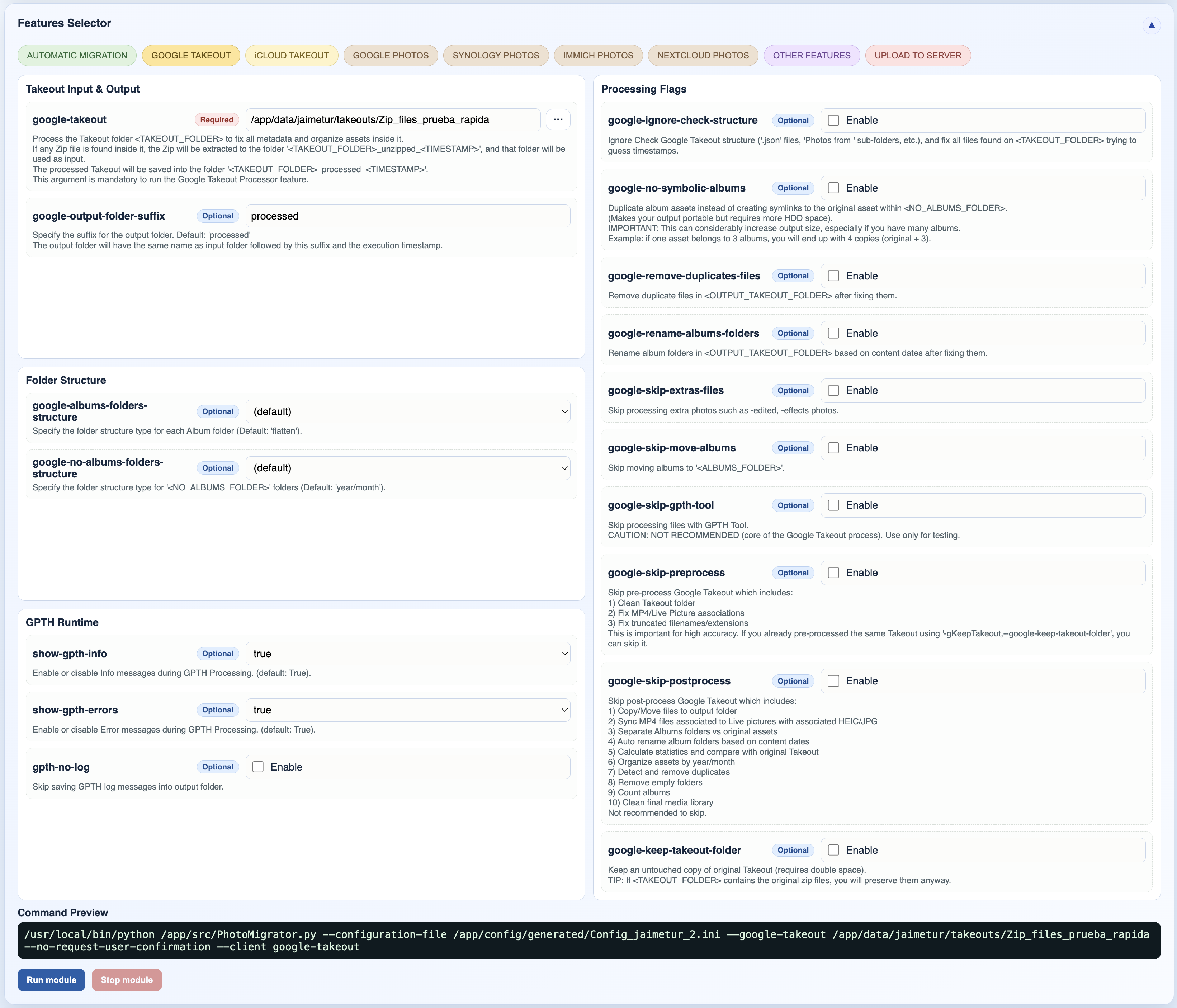
Task: Enable google-no-symbolic-albums checkbox
Action: (x=833, y=188)
